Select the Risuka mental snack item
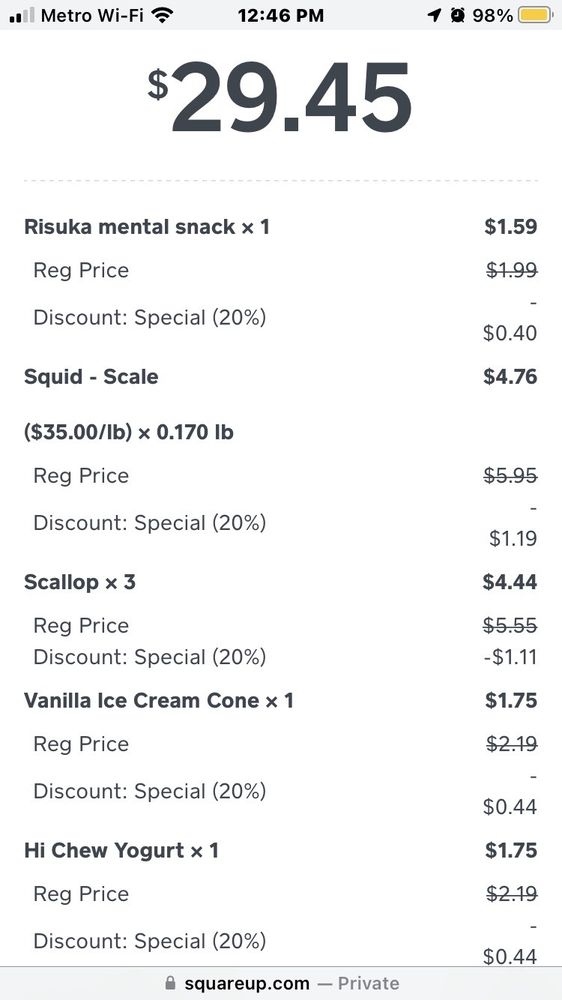562x1000 pixels. pyautogui.click(x=147, y=226)
